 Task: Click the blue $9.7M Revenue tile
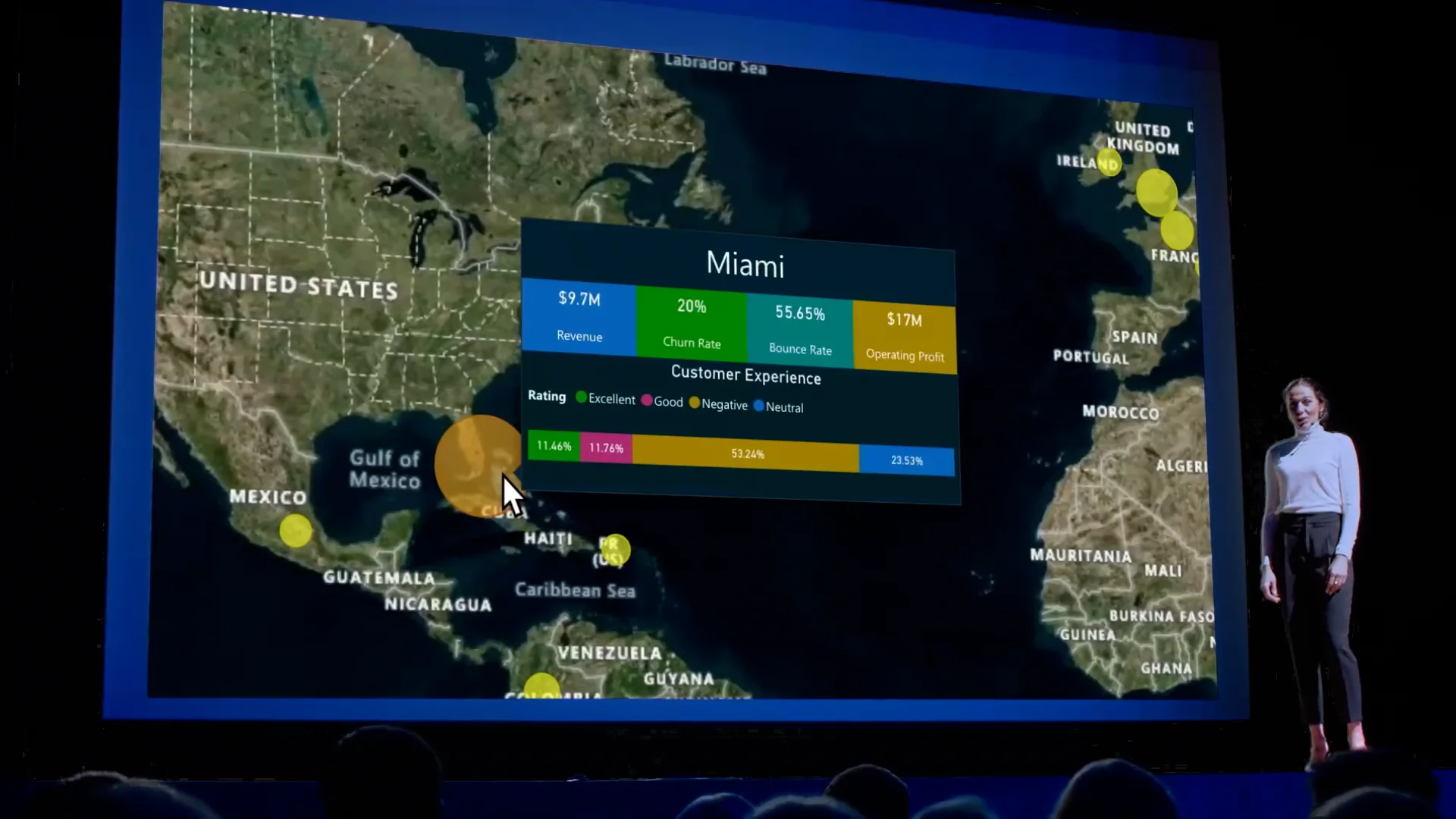coord(579,316)
